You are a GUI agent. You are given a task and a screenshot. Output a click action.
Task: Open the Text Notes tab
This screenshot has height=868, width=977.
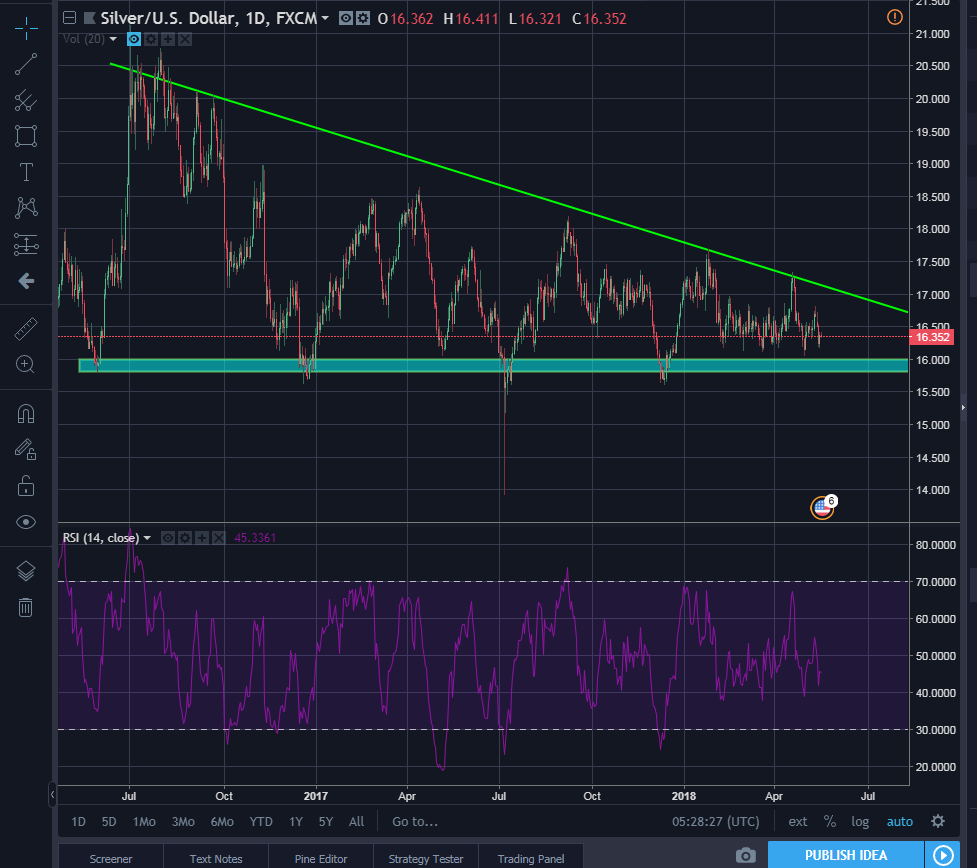click(x=216, y=859)
